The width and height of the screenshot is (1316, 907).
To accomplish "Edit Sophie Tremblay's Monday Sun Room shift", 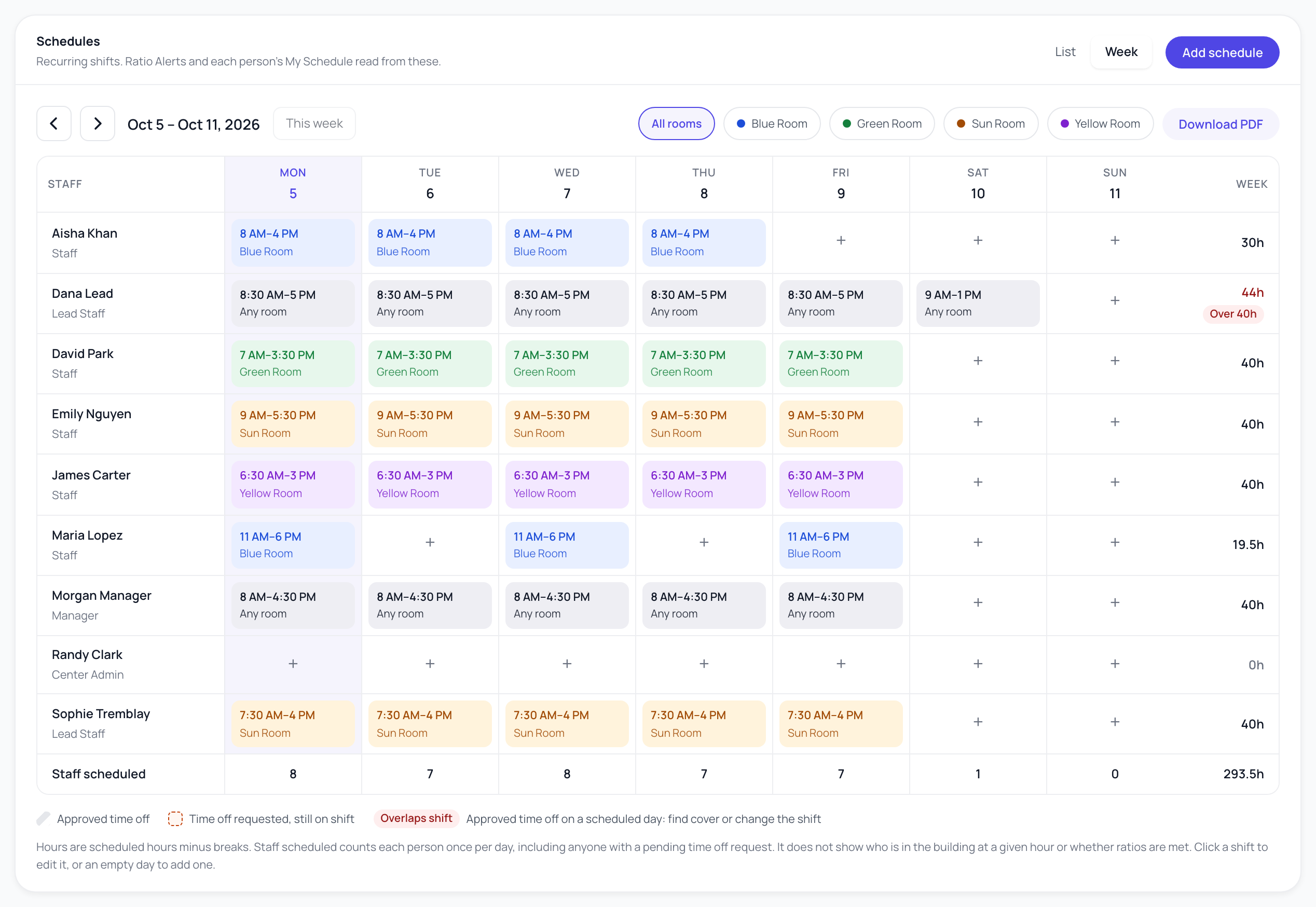I will click(x=293, y=724).
